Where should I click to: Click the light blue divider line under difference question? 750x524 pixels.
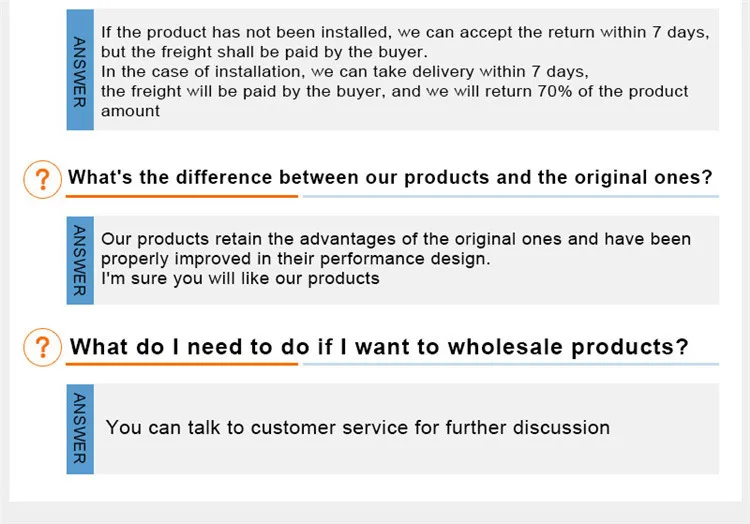click(511, 196)
